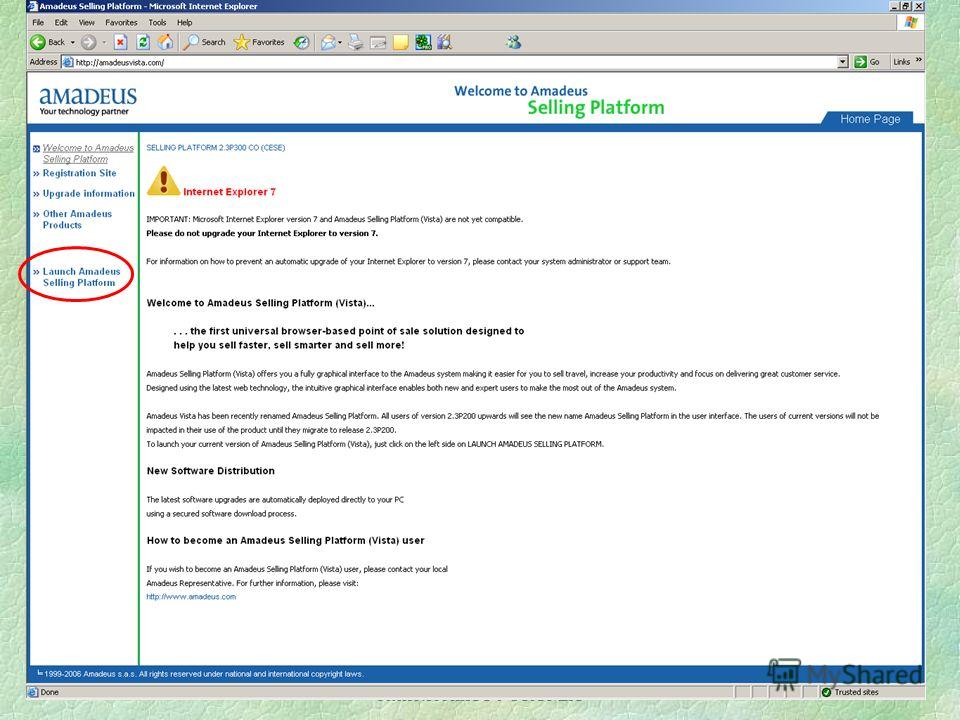The height and width of the screenshot is (720, 960).
Task: Open Welcome to Amadeus Selling Platform link
Action: coord(88,153)
